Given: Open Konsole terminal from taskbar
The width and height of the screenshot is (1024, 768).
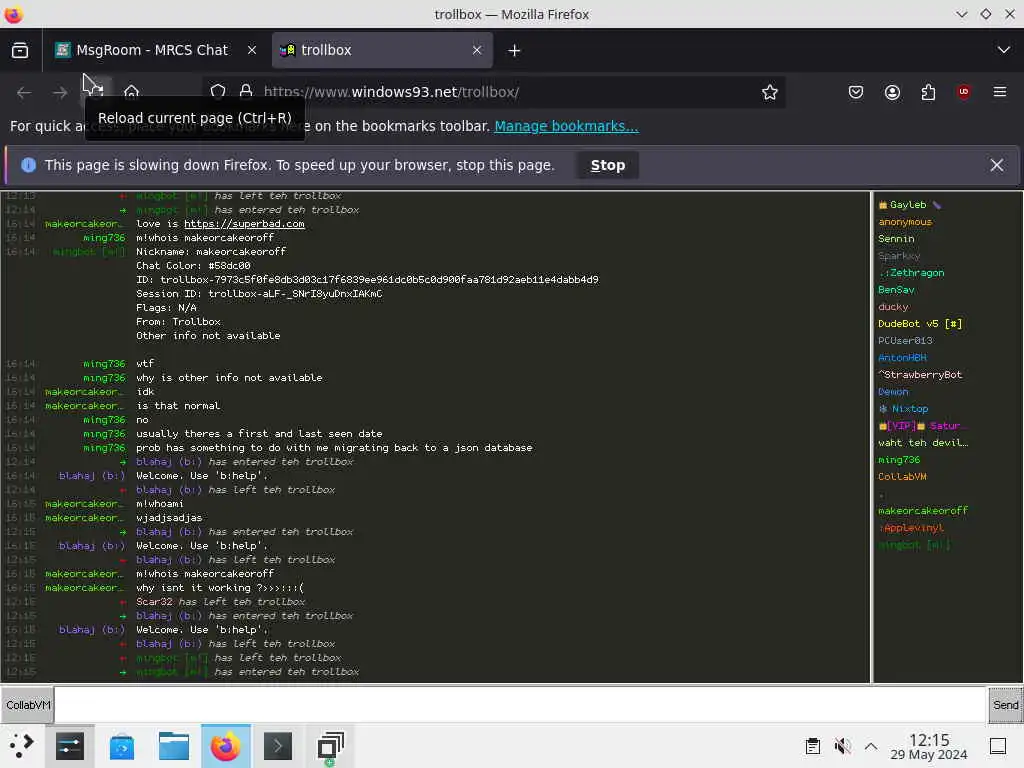Looking at the screenshot, I should point(278,746).
